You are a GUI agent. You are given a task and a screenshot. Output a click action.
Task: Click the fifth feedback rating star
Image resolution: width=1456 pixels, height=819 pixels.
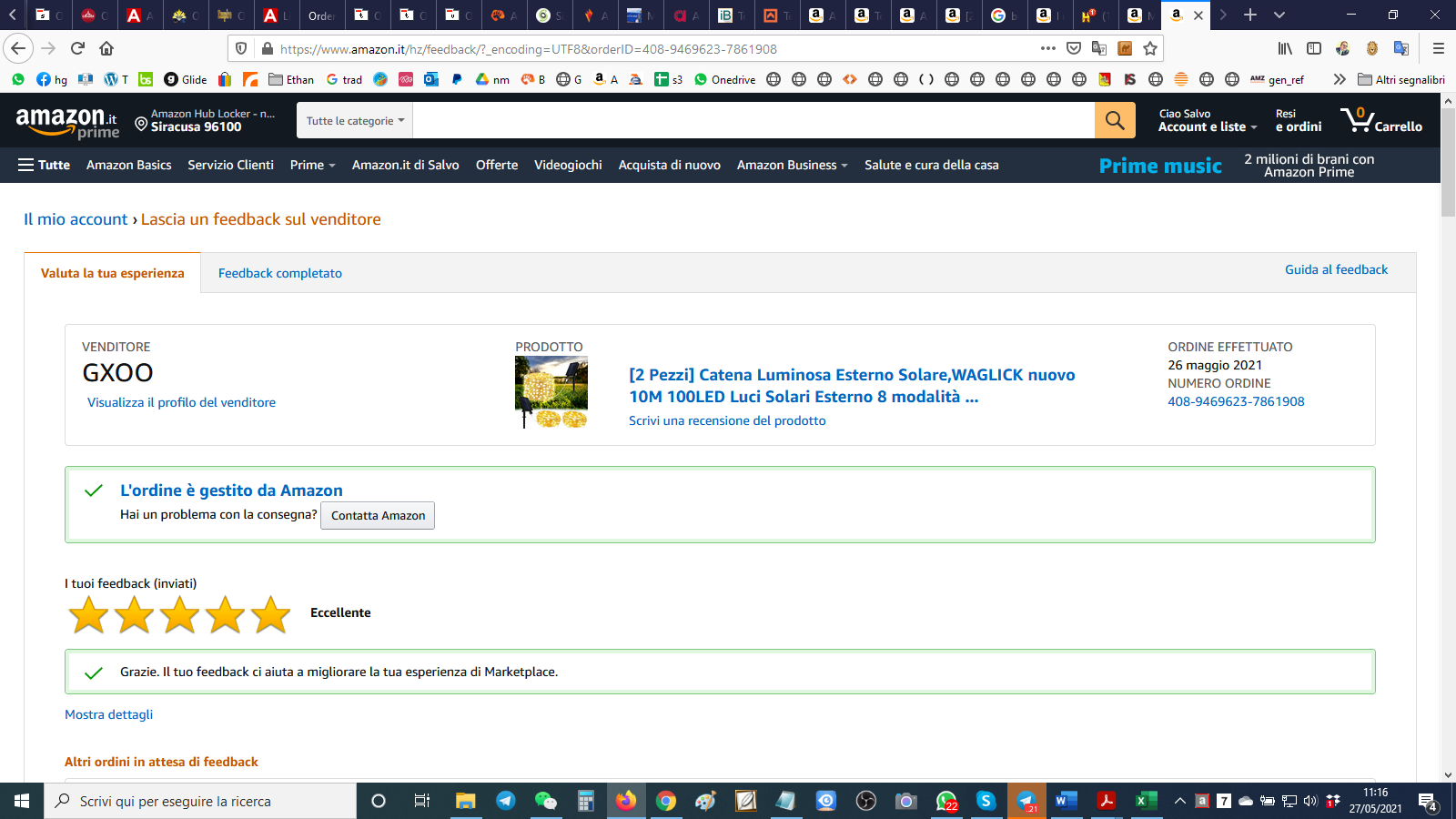click(270, 614)
